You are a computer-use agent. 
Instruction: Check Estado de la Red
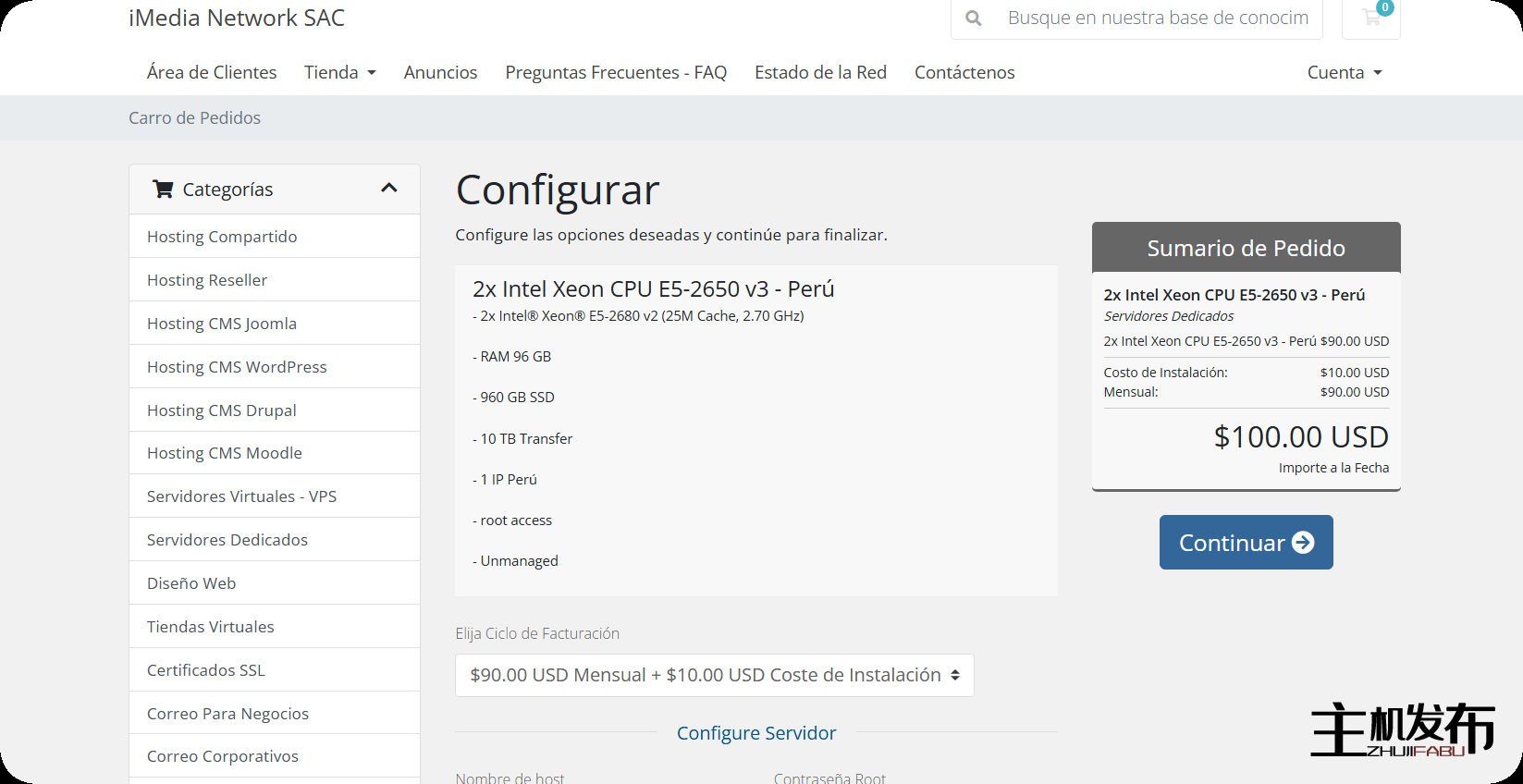click(x=820, y=72)
